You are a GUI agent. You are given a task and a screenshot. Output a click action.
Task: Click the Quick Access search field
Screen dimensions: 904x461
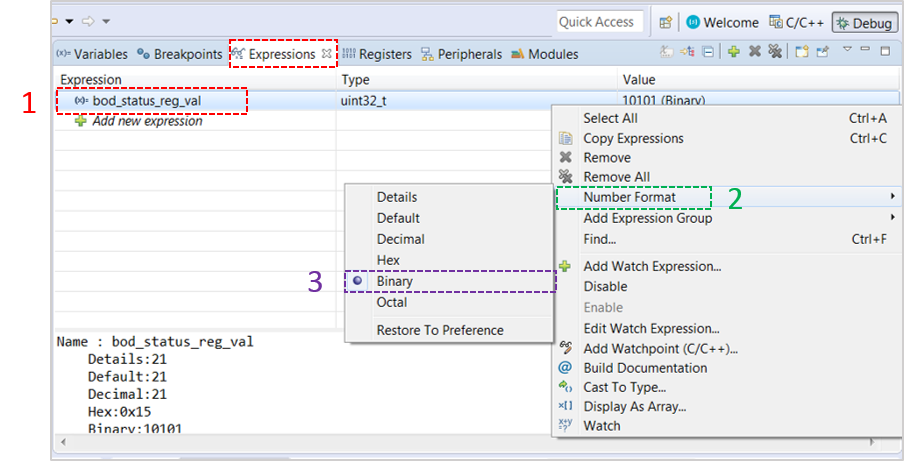(x=600, y=22)
